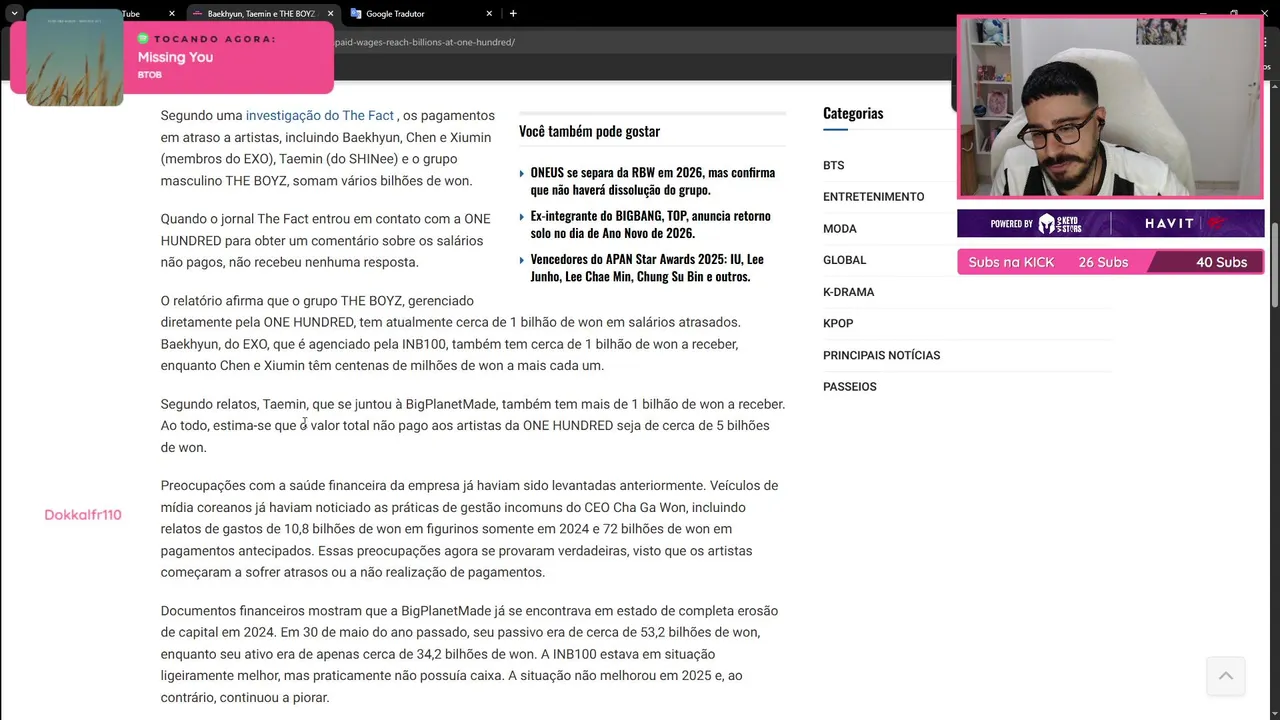Image resolution: width=1280 pixels, height=720 pixels.
Task: Click the paragraph starting 'Documentos financeiros mostram'
Action: click(x=470, y=654)
